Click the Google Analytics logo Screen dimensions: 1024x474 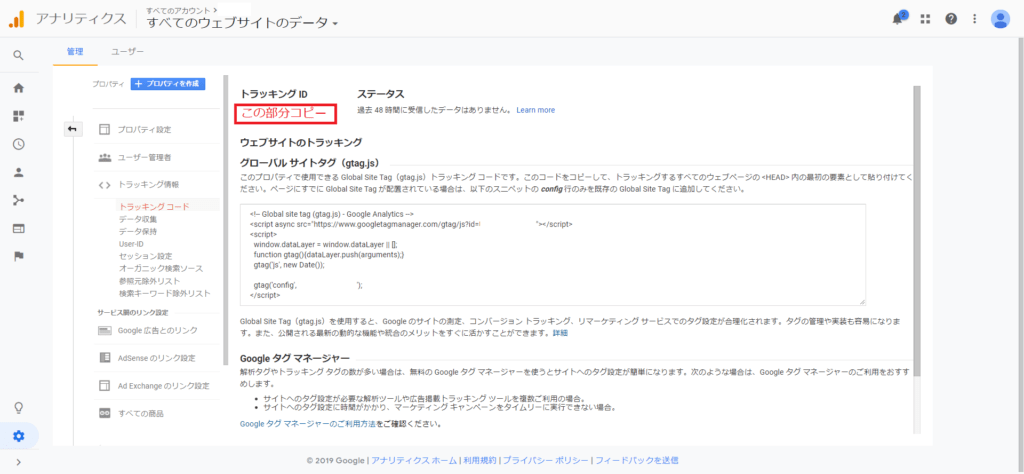16,19
